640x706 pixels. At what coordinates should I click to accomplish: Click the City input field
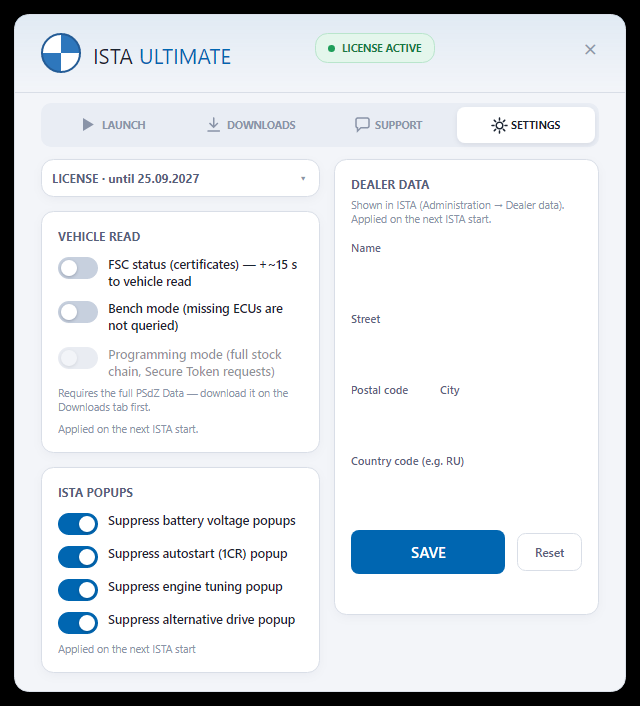coord(511,420)
